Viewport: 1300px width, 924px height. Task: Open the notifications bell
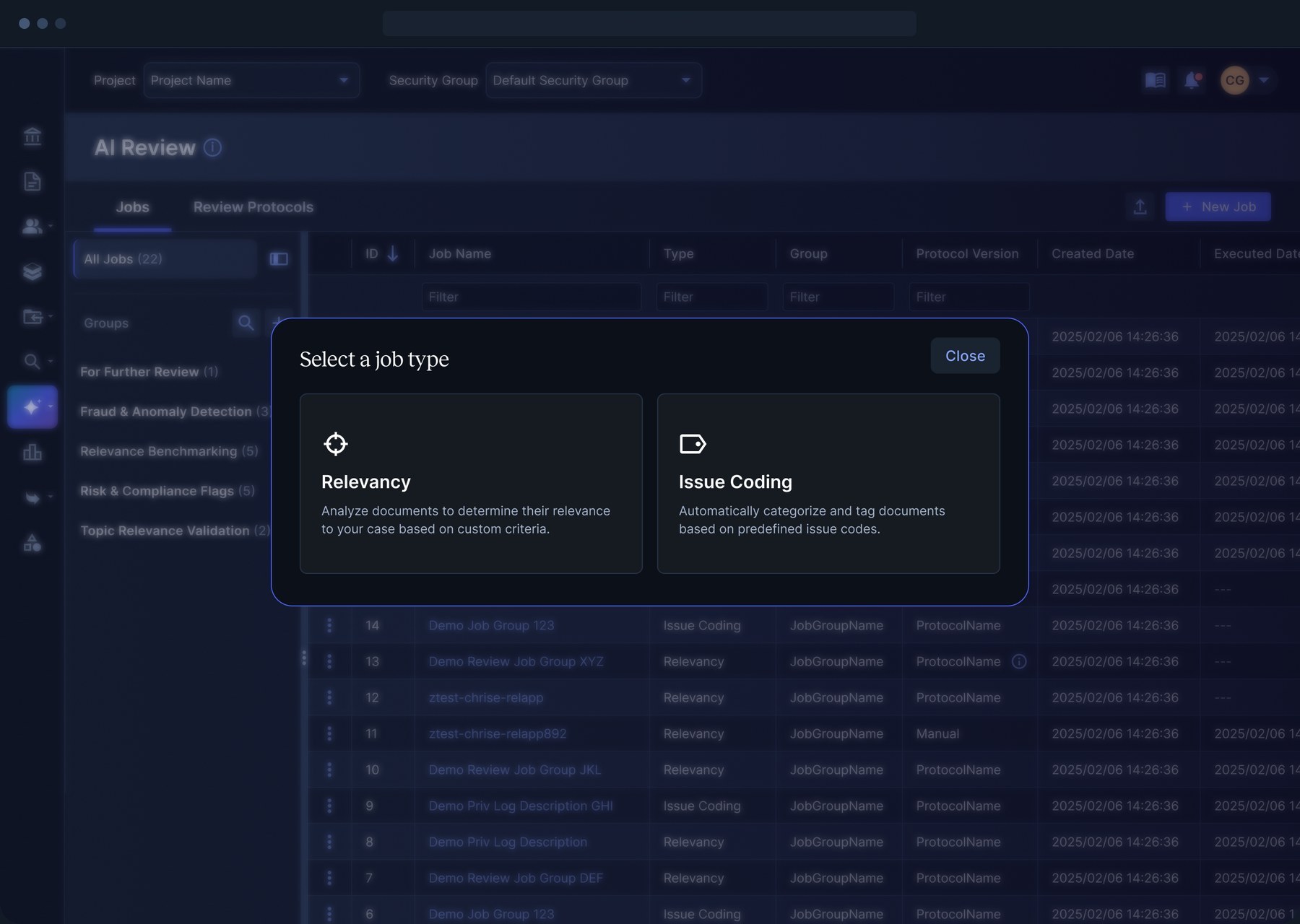click(x=1192, y=80)
